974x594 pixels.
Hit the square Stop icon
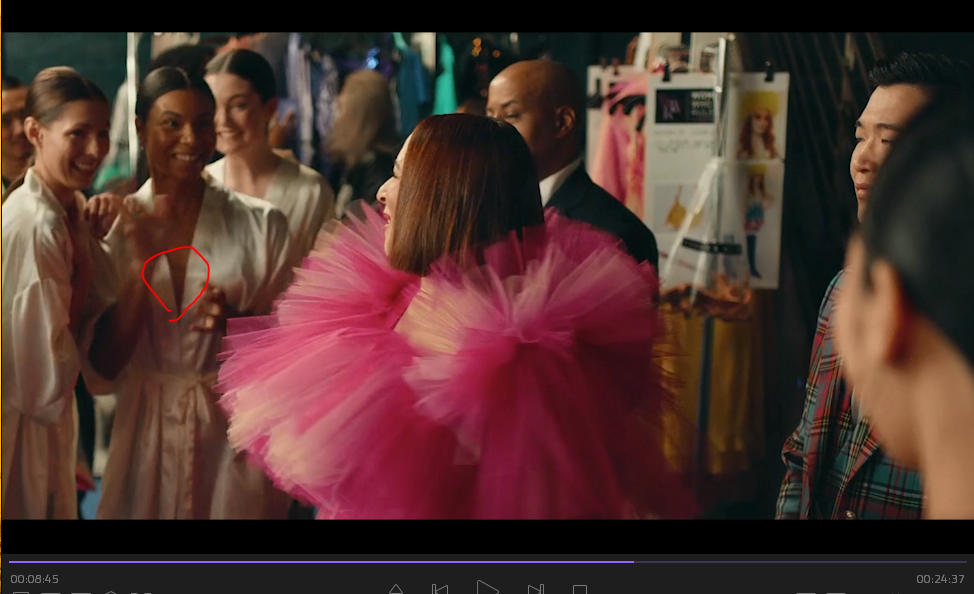tap(580, 590)
